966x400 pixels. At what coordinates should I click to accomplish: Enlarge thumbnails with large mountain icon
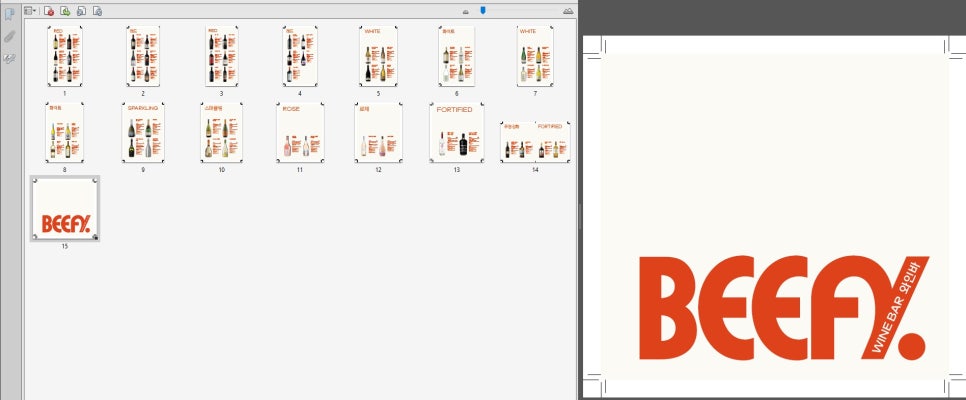568,11
